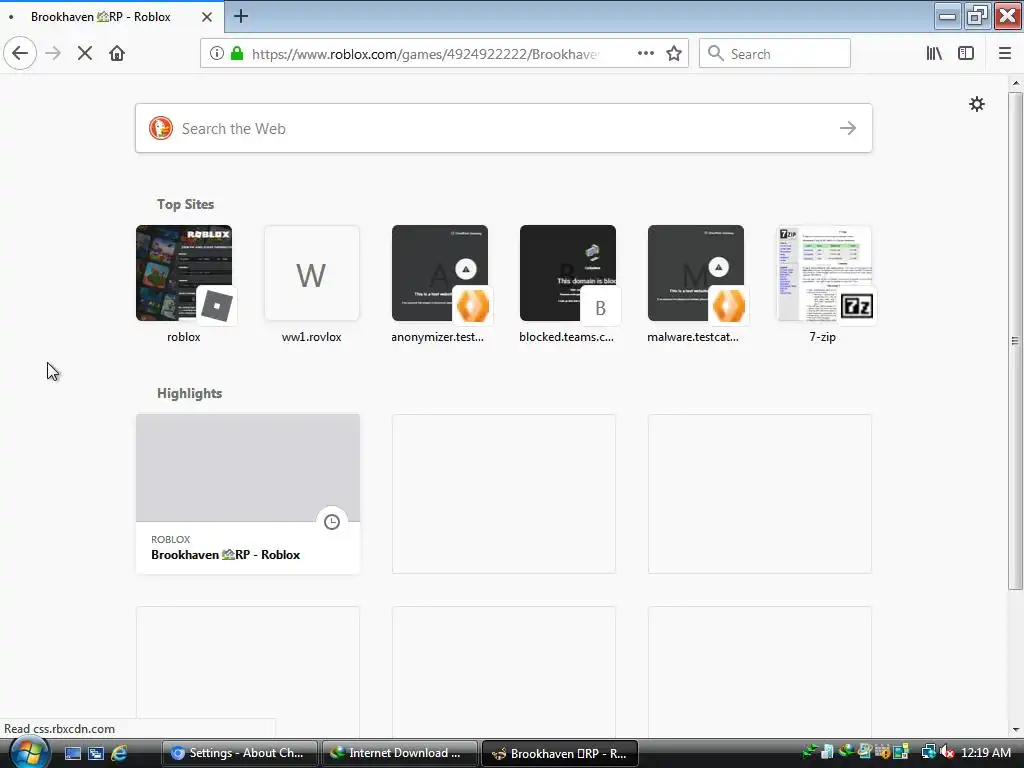This screenshot has height=768, width=1024.
Task: Click the toolbar Search box
Action: (775, 54)
